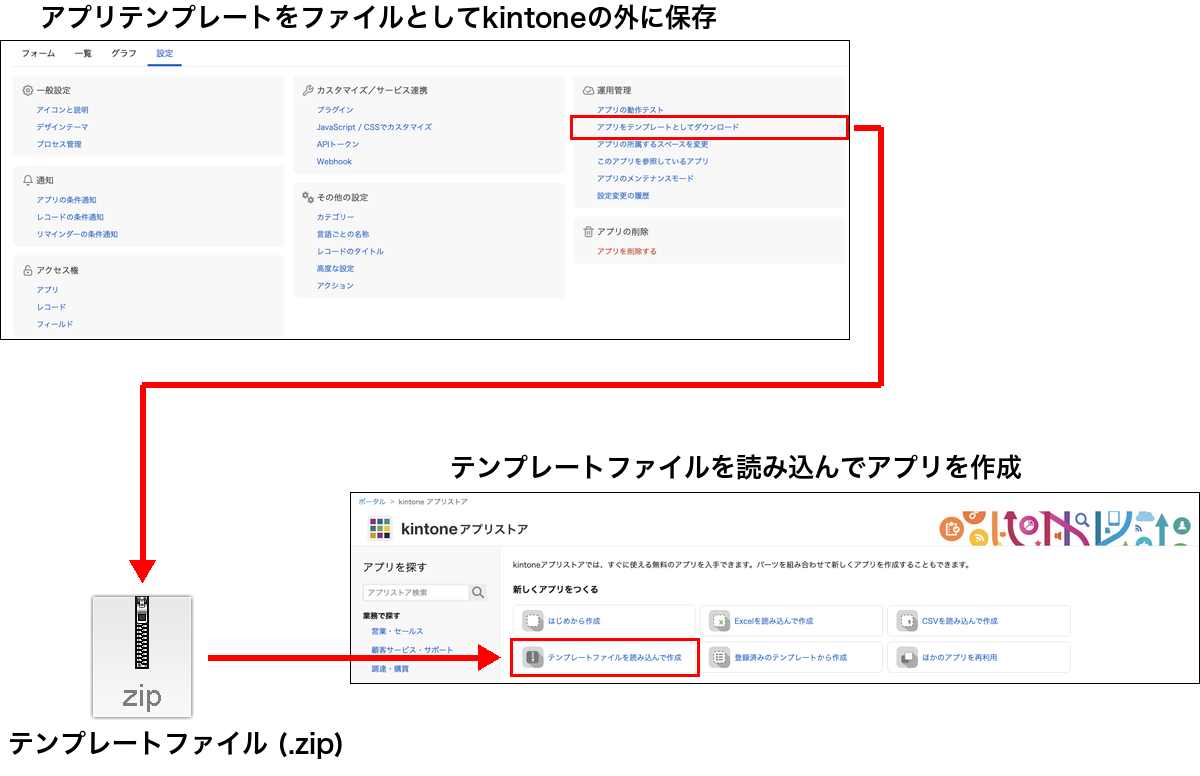This screenshot has width=1200, height=776.
Task: Click ほかのアプリを再利用 button
Action: (978, 657)
